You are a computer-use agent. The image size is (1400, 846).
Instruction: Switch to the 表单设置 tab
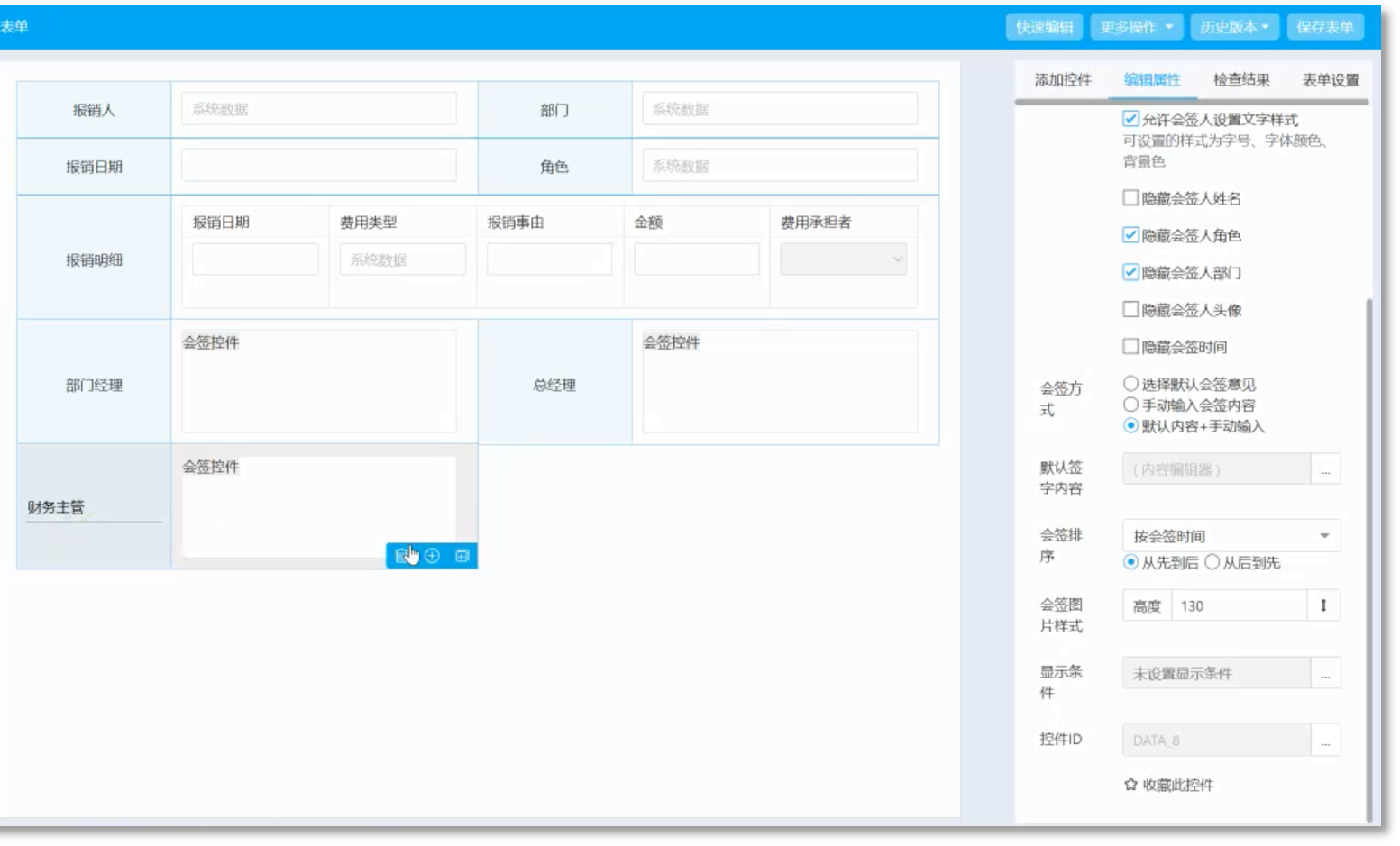(x=1331, y=80)
